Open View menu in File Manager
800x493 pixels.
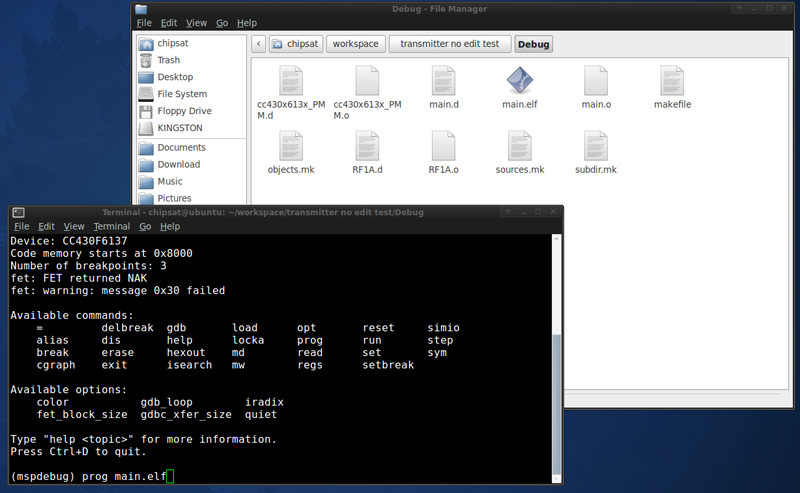coord(196,23)
